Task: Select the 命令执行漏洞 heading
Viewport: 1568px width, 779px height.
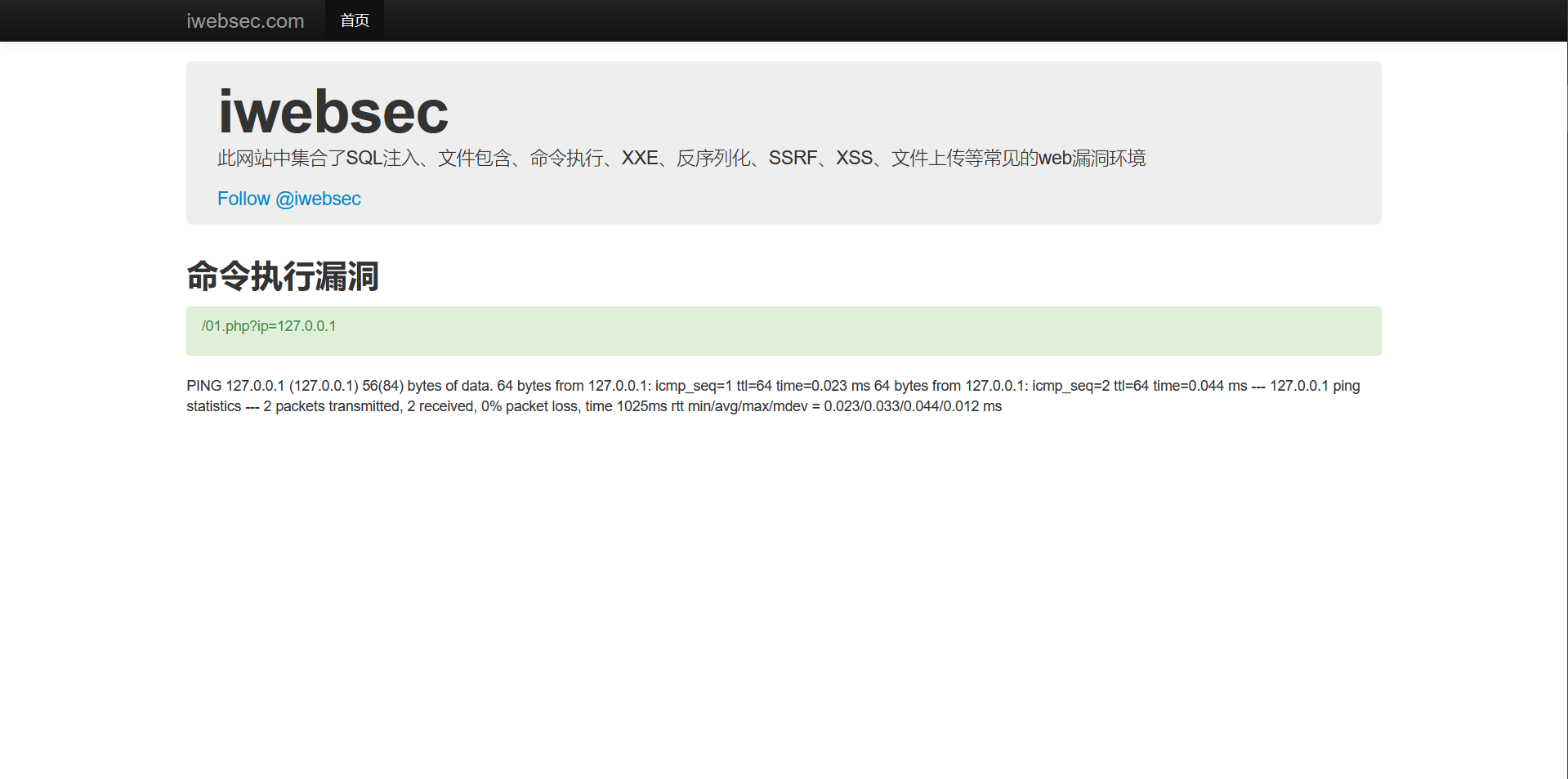Action: coord(283,276)
